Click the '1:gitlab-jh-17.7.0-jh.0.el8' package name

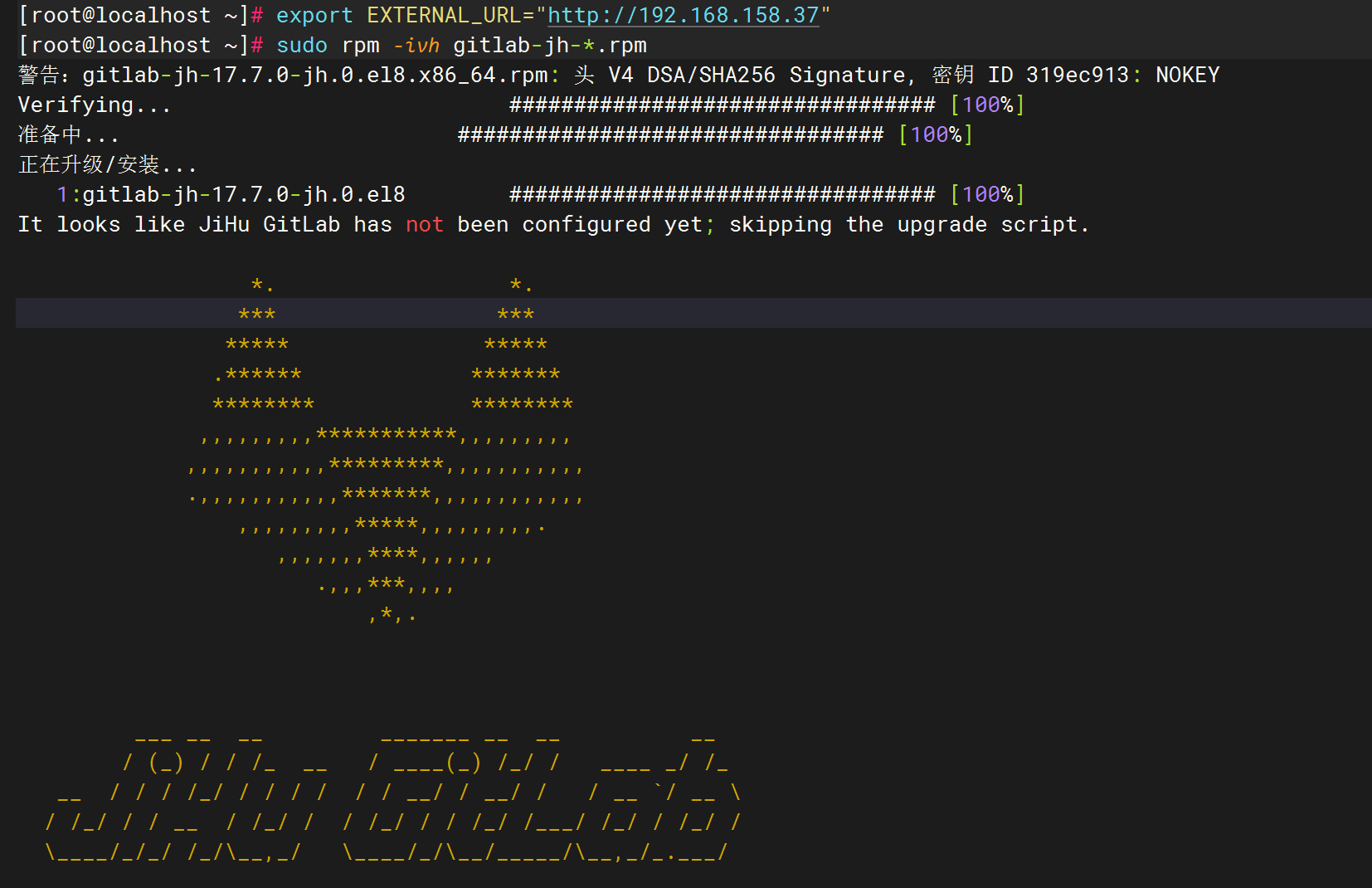point(231,195)
